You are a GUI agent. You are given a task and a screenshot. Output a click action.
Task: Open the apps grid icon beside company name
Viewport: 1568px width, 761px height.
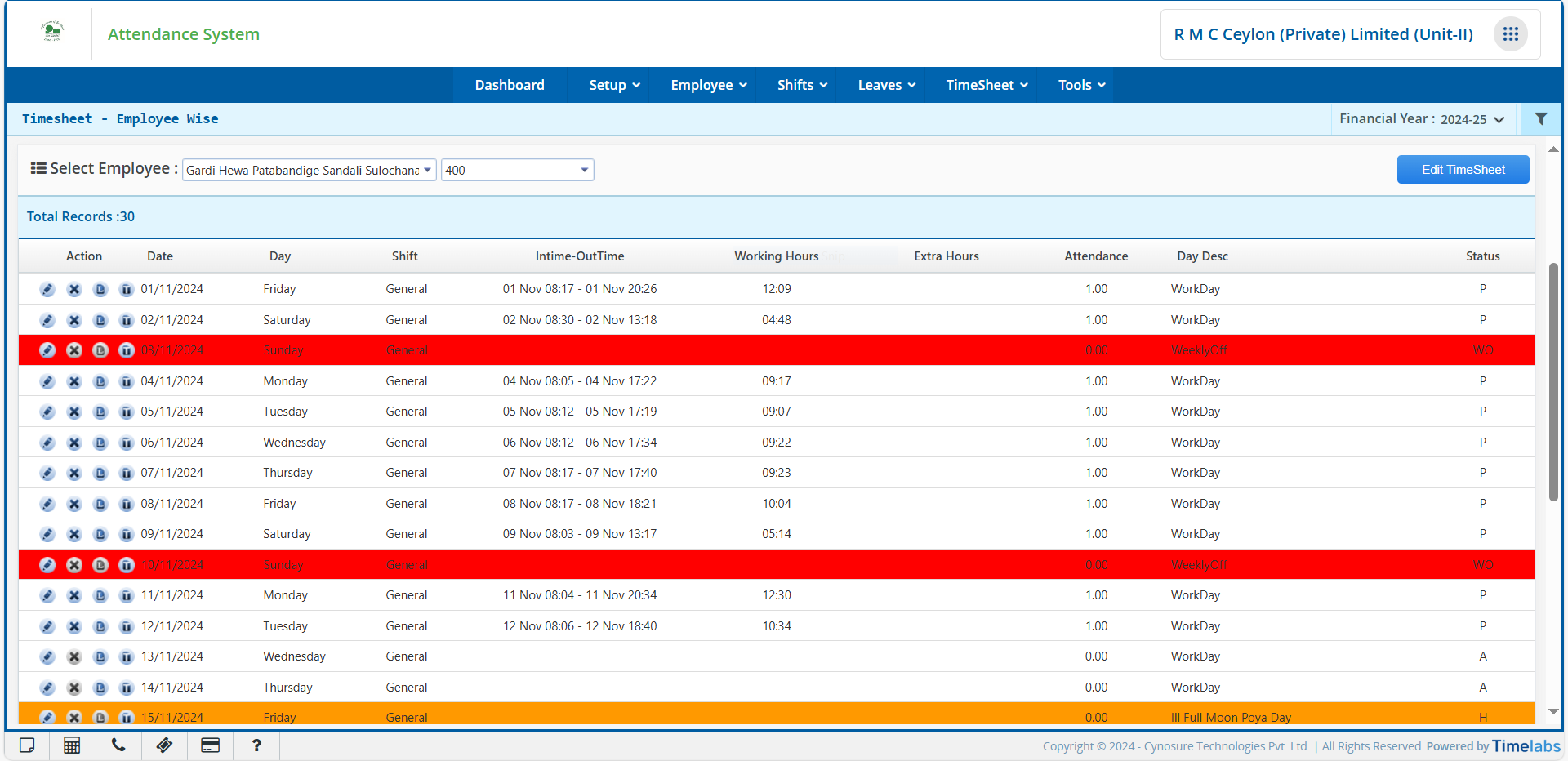pyautogui.click(x=1511, y=34)
